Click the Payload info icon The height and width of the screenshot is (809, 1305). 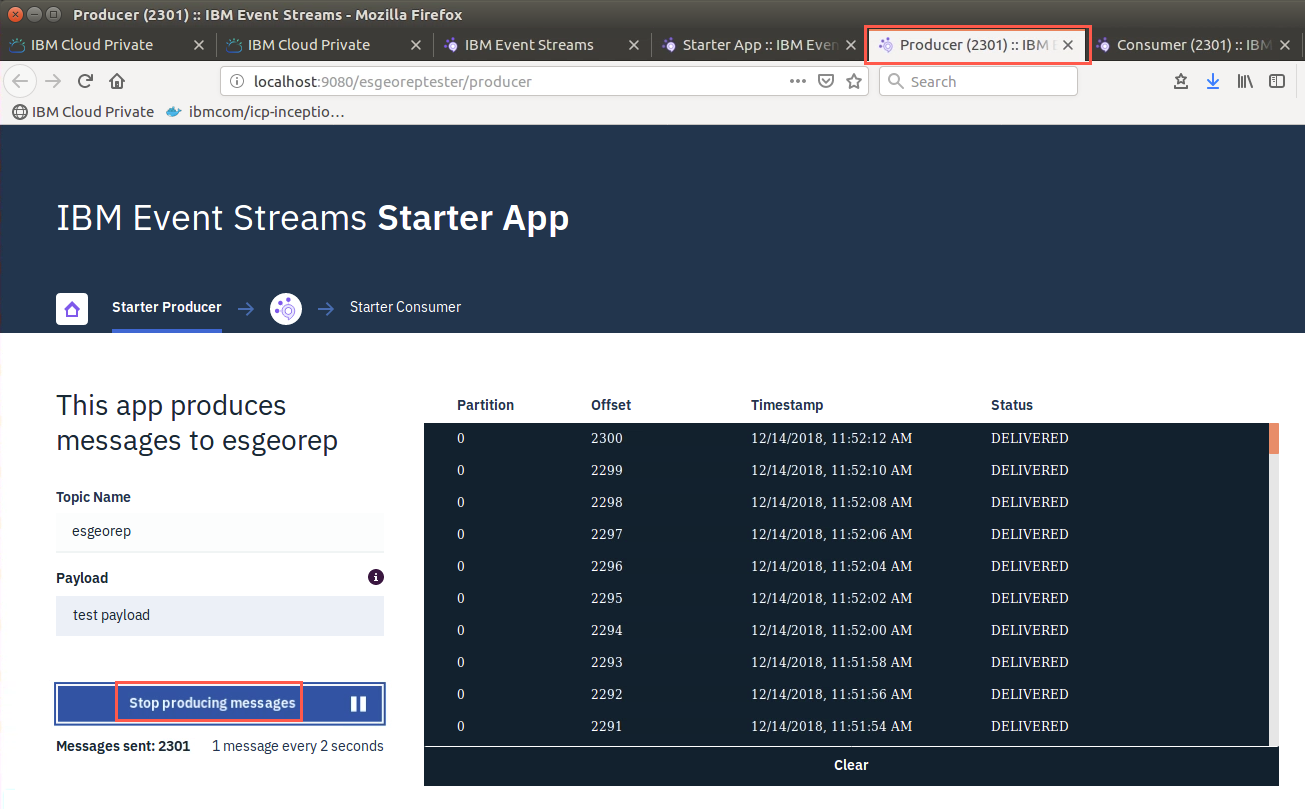tap(376, 577)
